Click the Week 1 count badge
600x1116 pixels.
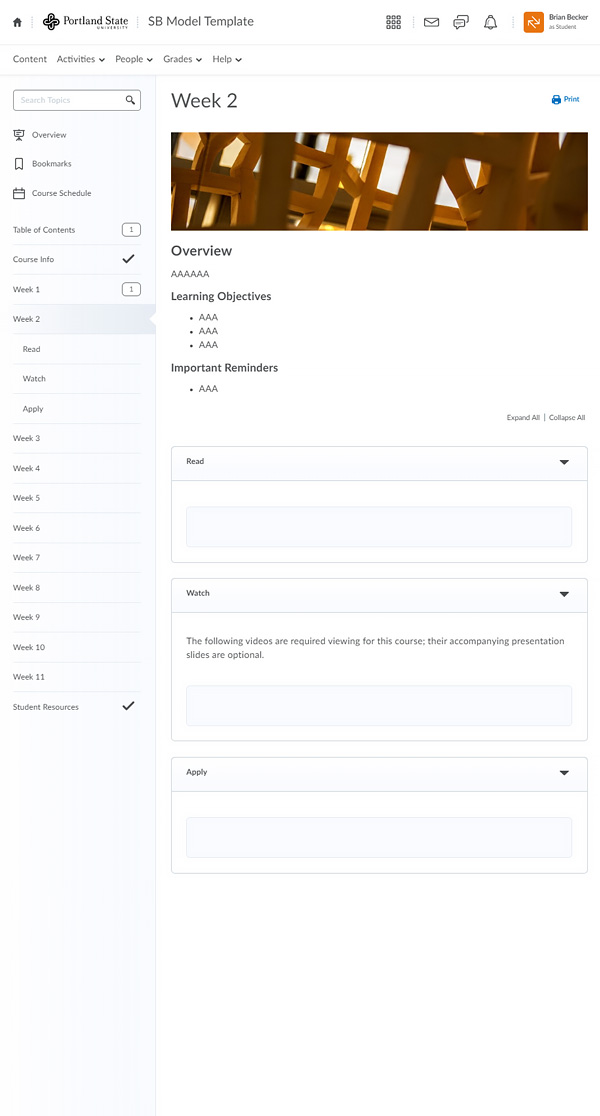131,289
